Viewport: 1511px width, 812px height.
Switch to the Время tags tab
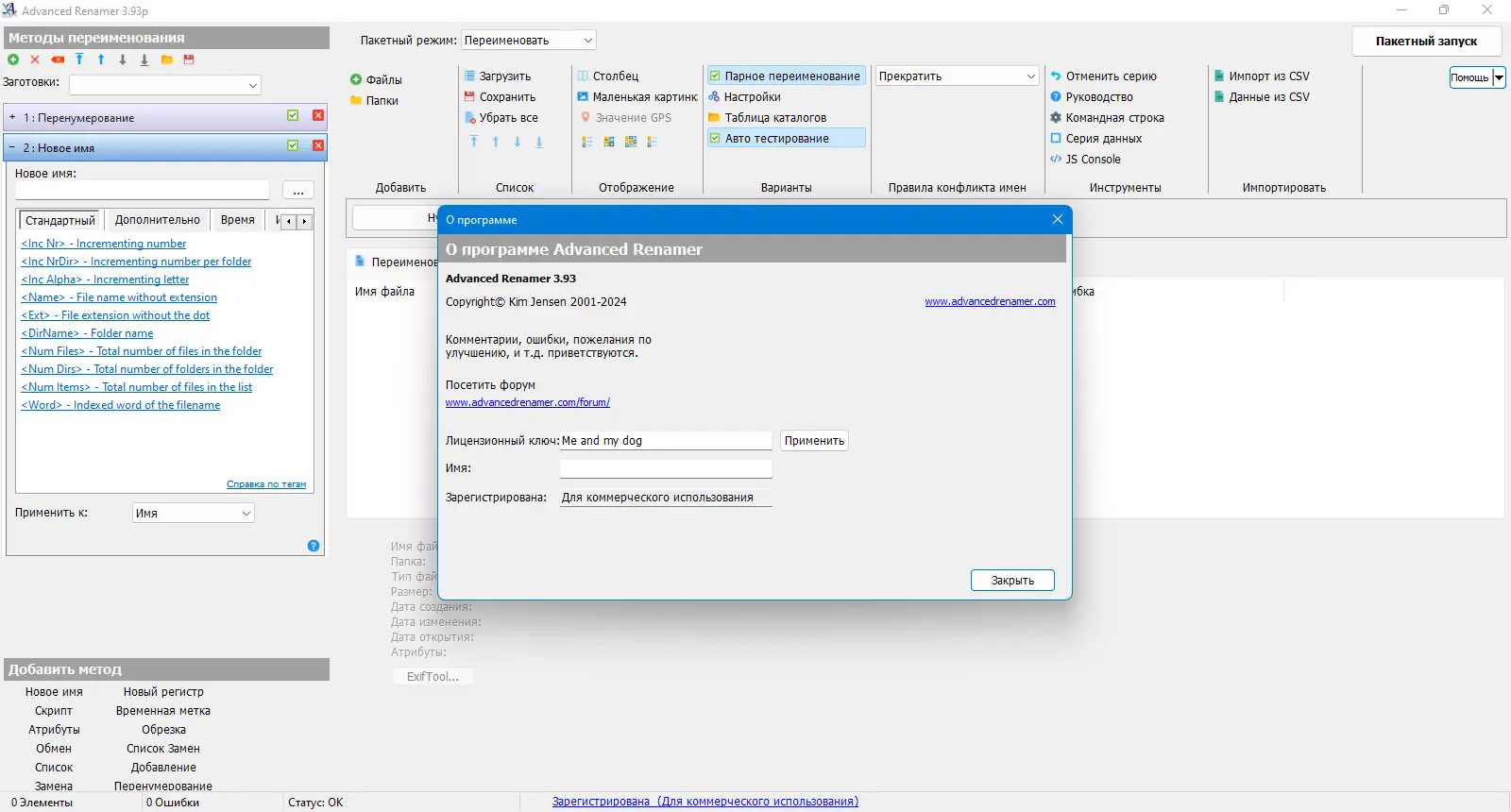pos(238,220)
